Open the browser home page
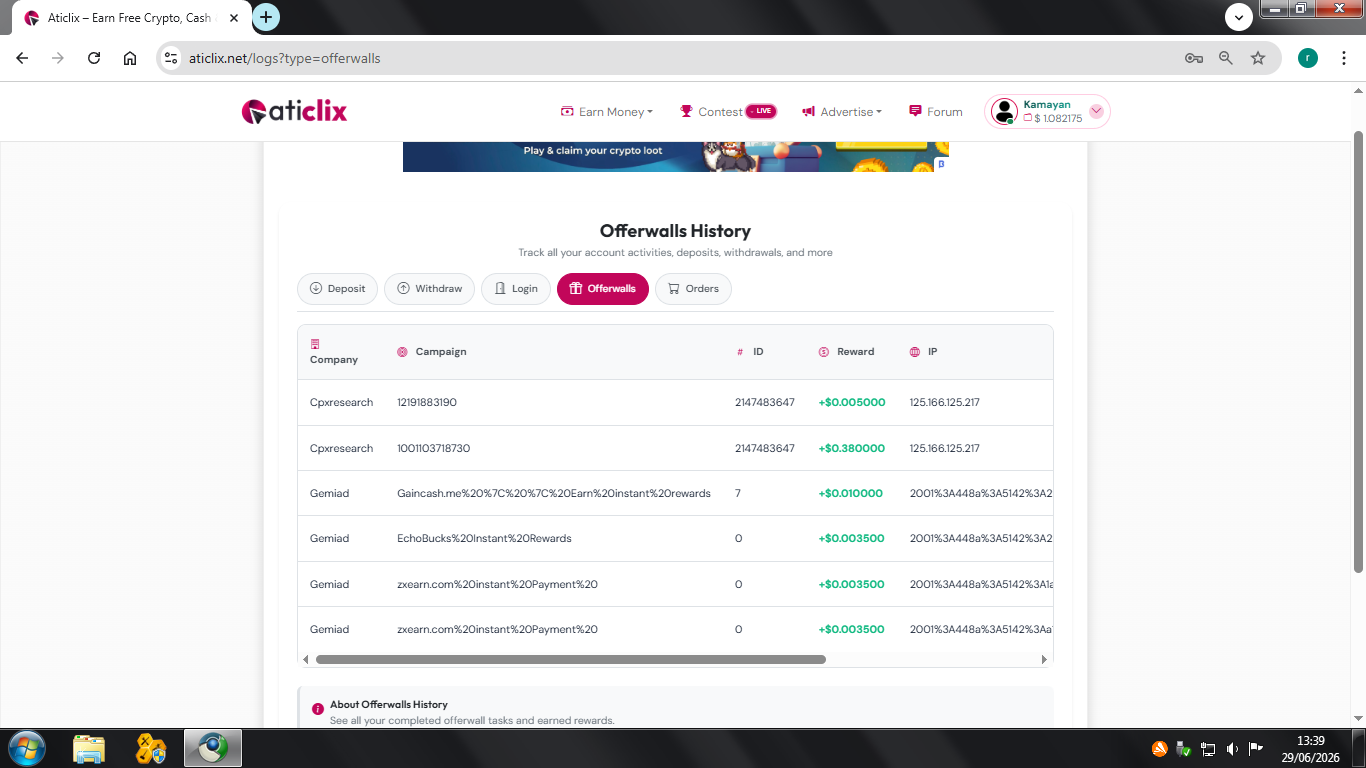Viewport: 1366px width, 768px height. [x=130, y=58]
